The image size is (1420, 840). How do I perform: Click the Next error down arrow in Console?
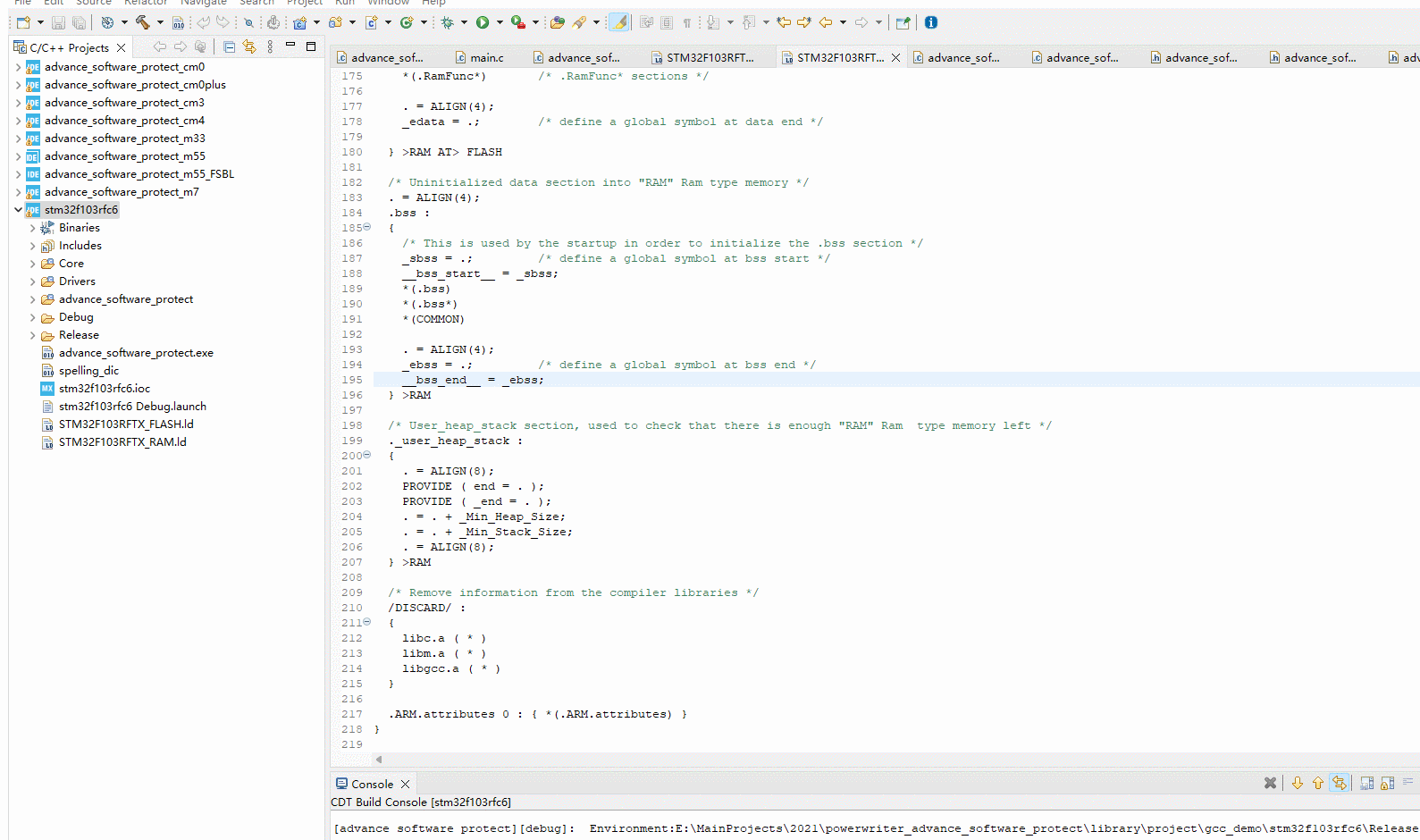(x=1298, y=783)
